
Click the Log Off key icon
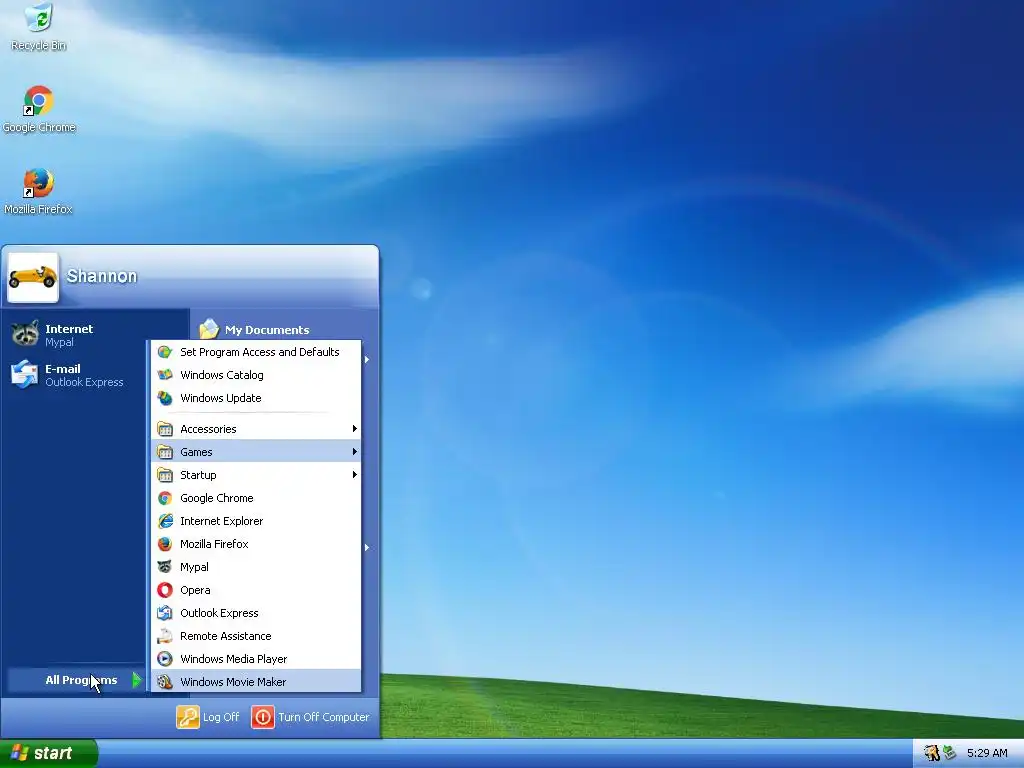[x=187, y=717]
